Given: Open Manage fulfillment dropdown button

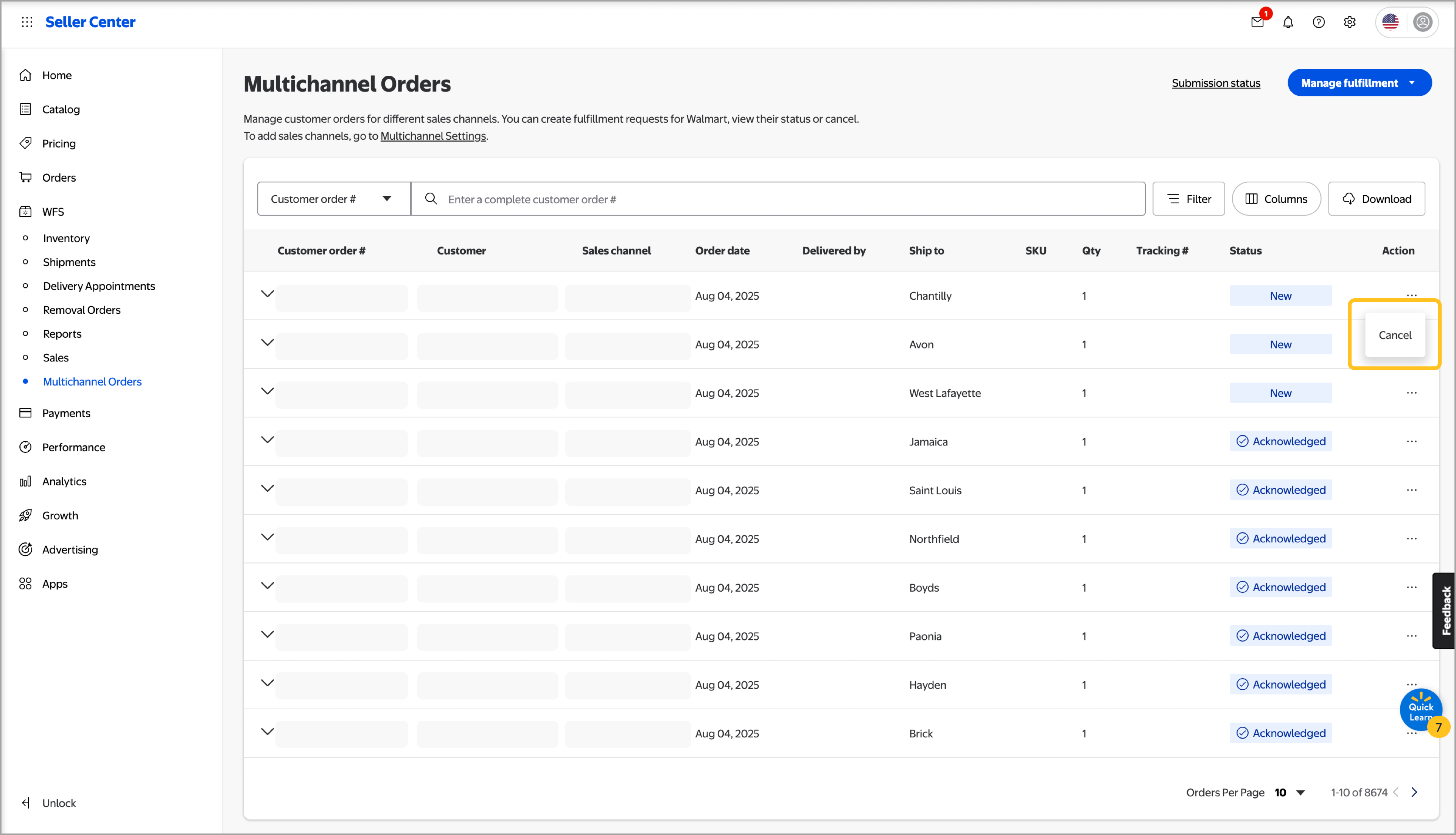Looking at the screenshot, I should point(1359,83).
